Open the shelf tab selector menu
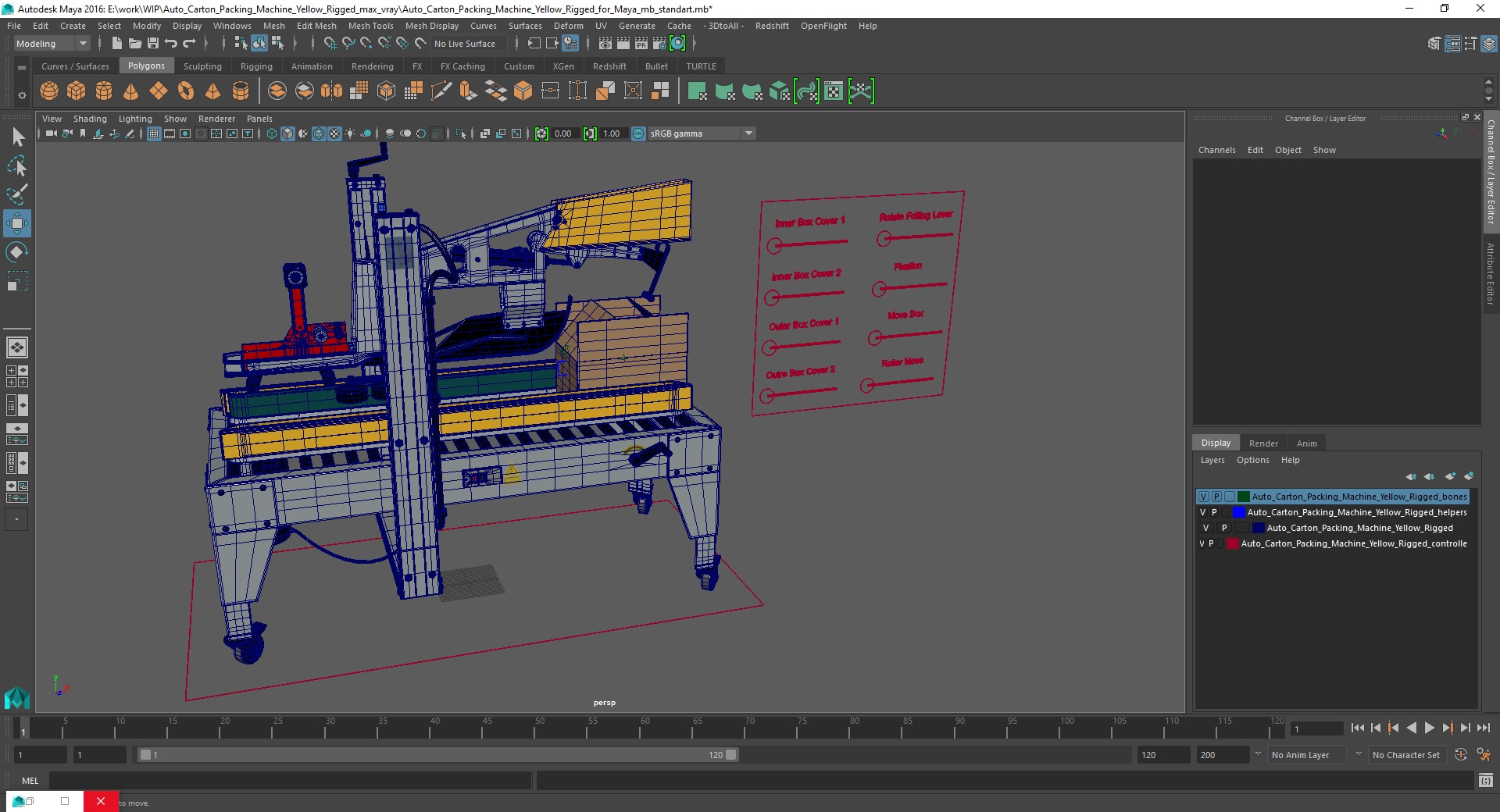Screen dimensions: 1500x812 click(x=22, y=67)
